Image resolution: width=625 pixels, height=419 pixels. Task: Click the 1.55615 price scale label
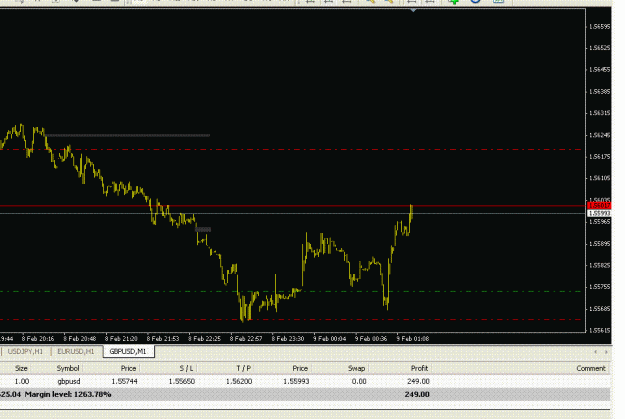(x=600, y=330)
